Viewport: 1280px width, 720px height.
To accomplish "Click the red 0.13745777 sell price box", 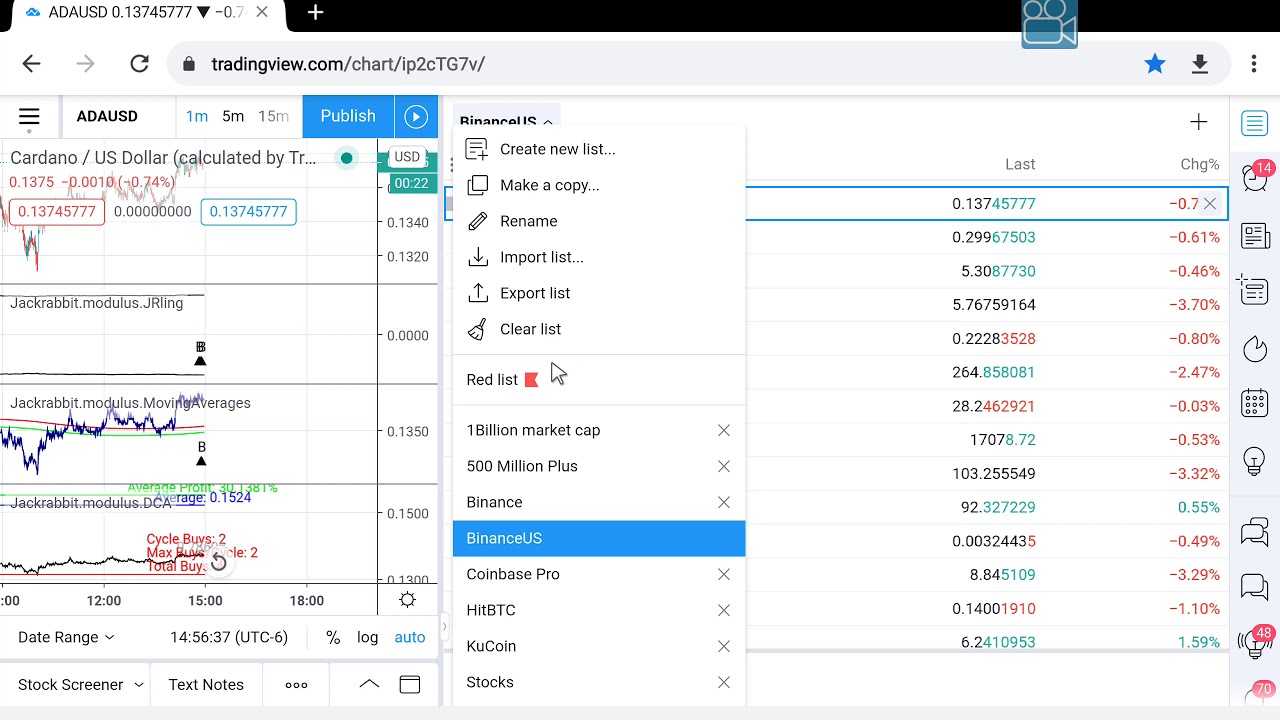I will tap(57, 212).
